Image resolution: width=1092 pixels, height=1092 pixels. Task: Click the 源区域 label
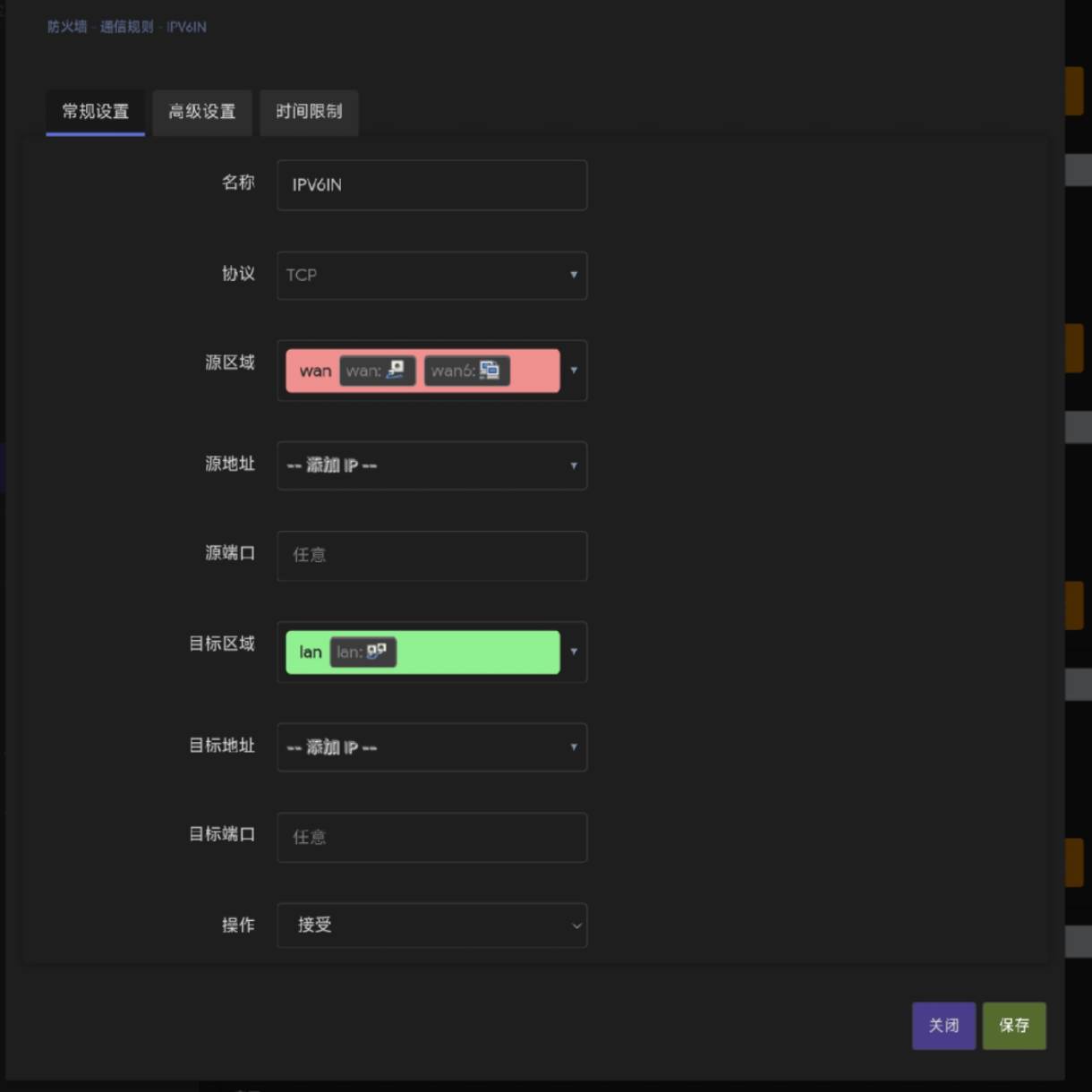(x=230, y=363)
